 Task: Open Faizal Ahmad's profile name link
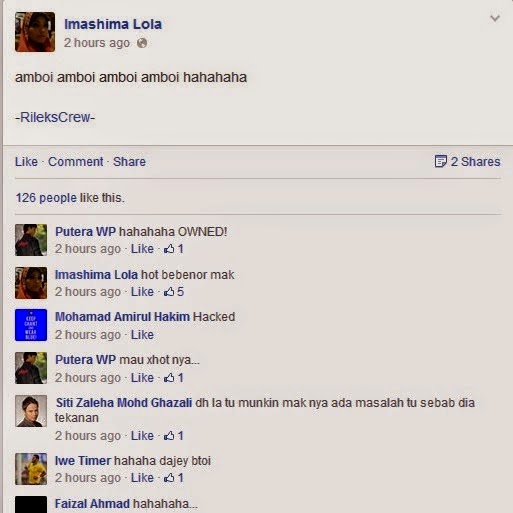[92, 504]
